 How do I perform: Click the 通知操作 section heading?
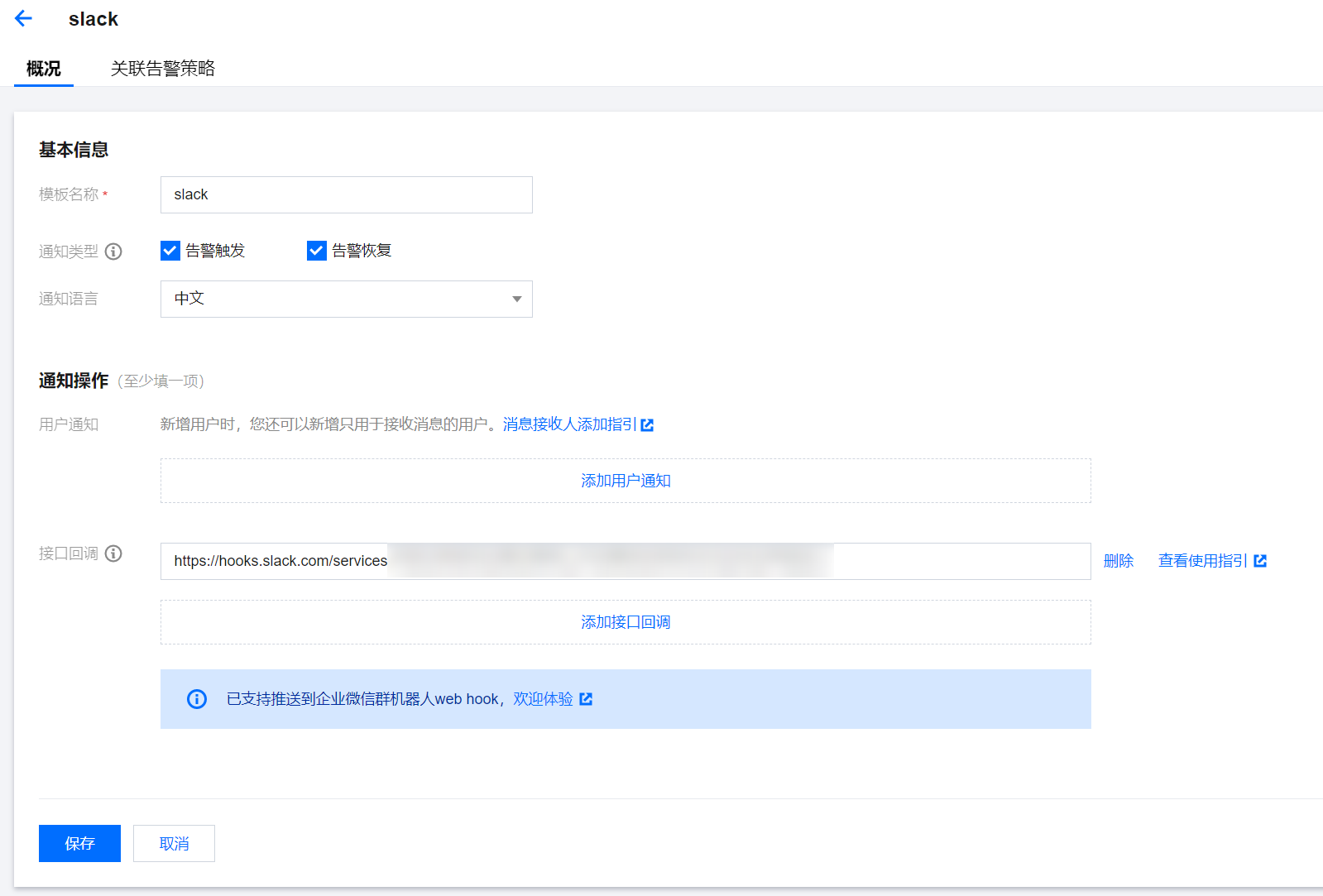click(x=74, y=381)
